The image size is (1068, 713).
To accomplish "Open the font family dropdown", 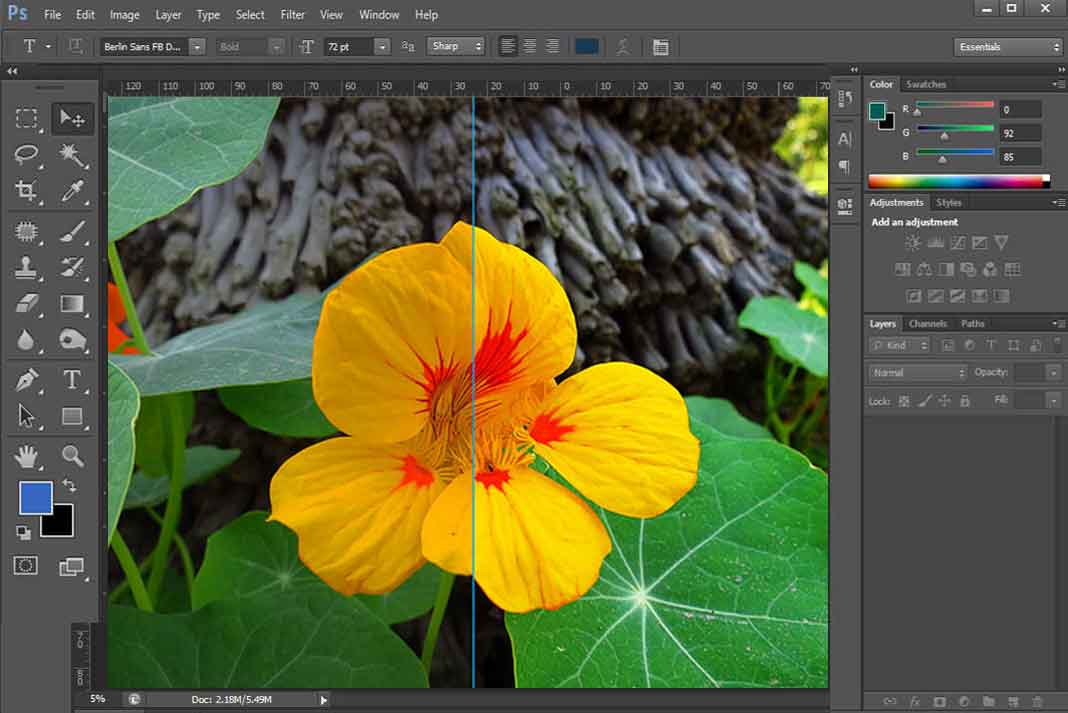I will click(196, 46).
